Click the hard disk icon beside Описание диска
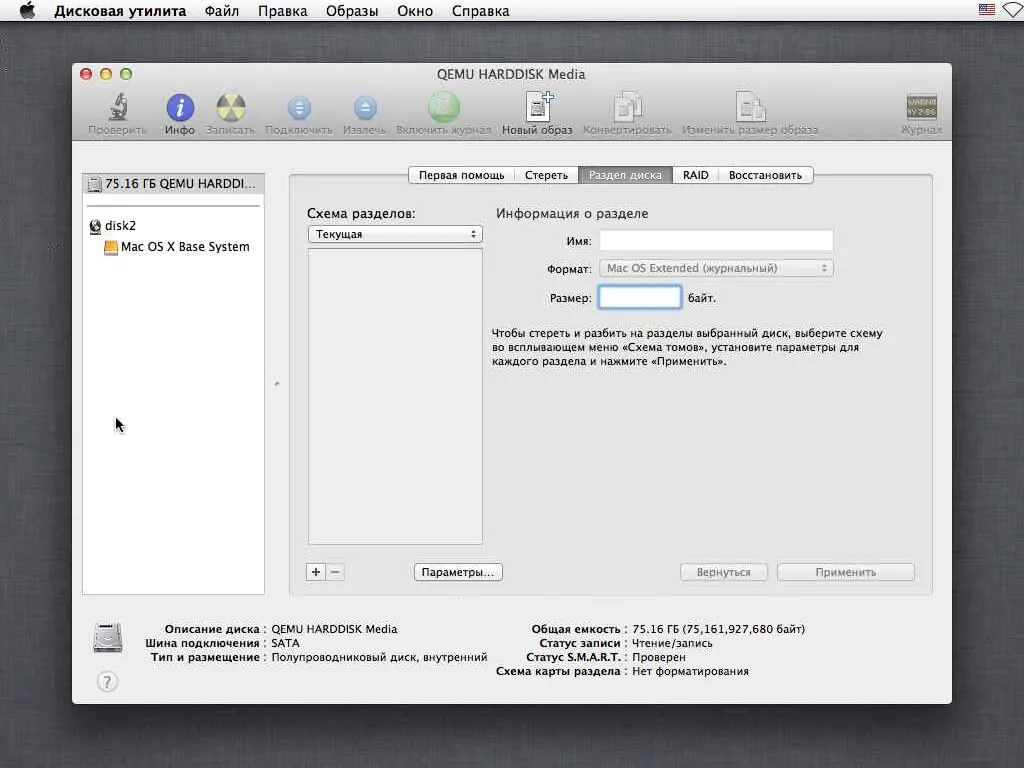Image resolution: width=1024 pixels, height=768 pixels. [x=108, y=637]
